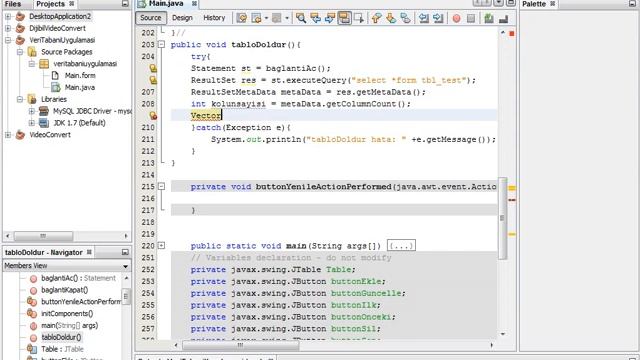Select the Projects tab
This screenshot has height=360, width=640.
(50, 4)
